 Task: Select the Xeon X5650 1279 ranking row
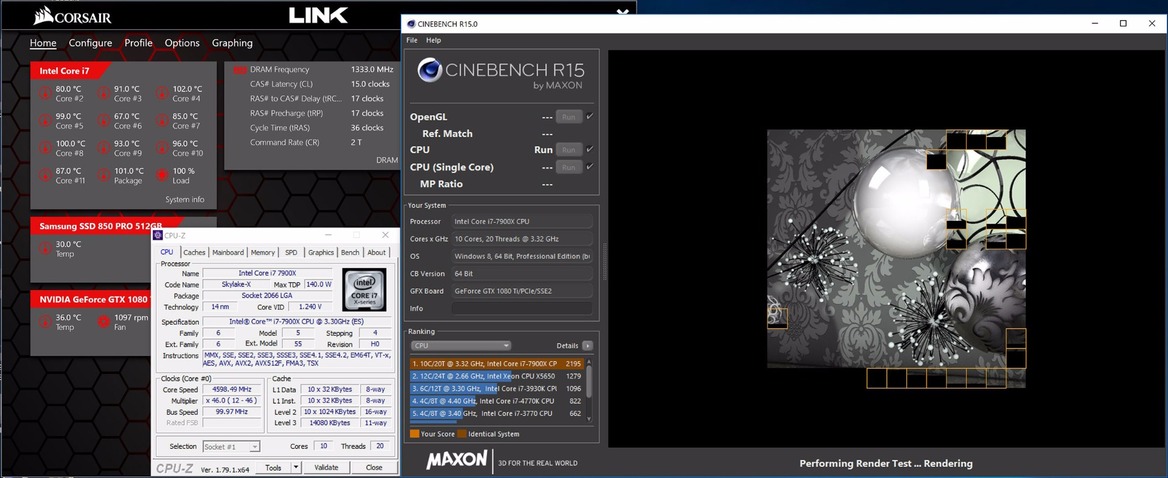pos(497,376)
